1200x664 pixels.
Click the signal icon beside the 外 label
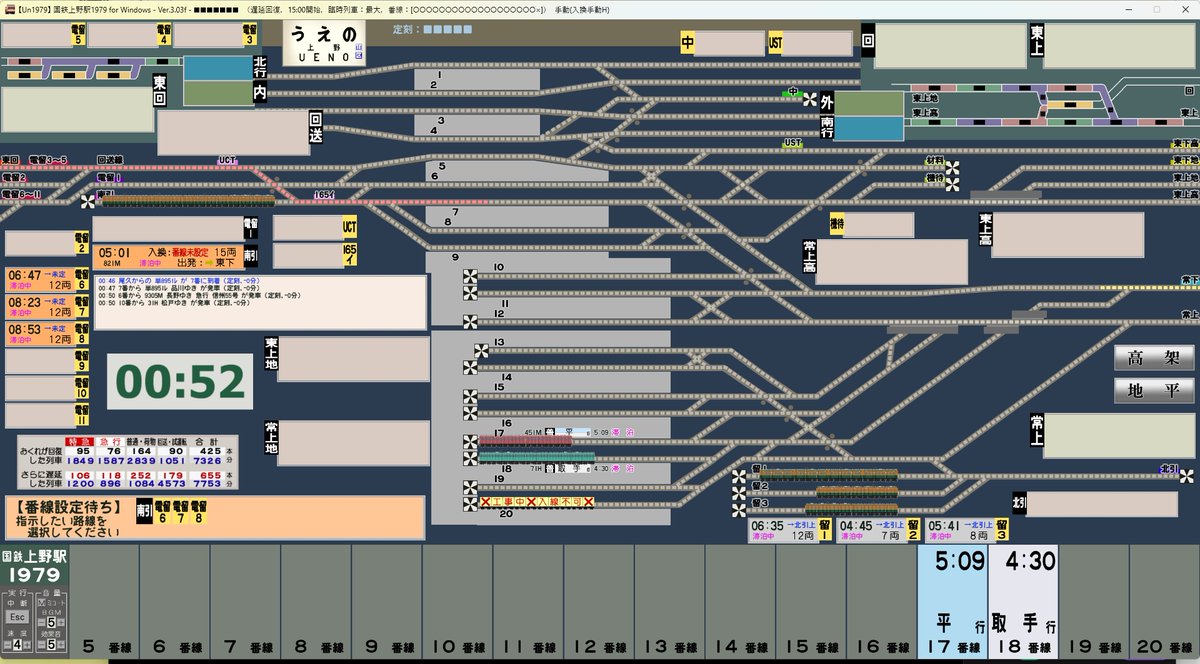tap(809, 98)
